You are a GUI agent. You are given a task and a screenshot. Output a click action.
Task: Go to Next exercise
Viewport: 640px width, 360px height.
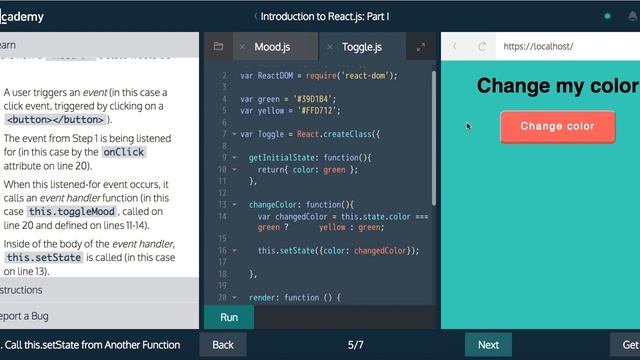tap(488, 345)
